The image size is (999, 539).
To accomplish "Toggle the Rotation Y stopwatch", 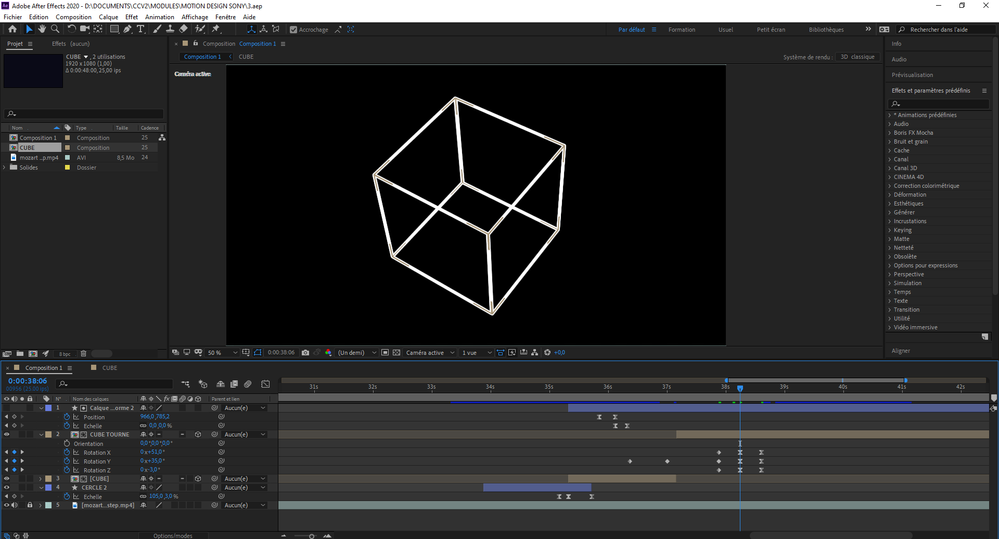I will [x=68, y=461].
